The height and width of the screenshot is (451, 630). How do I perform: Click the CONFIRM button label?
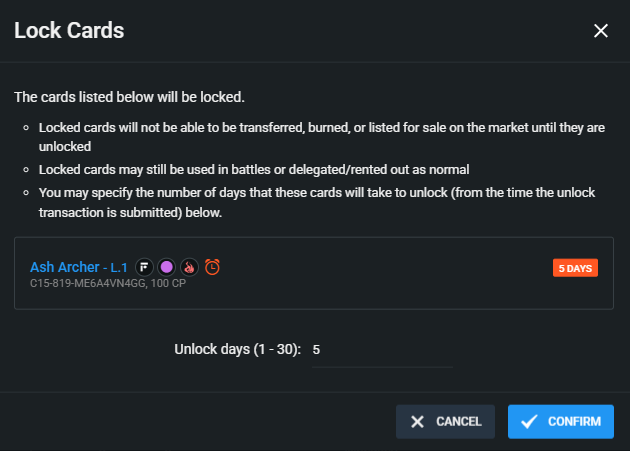click(575, 422)
